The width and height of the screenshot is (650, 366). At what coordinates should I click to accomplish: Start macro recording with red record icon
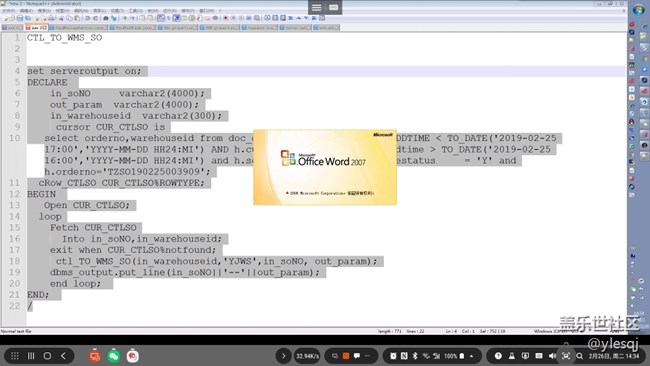point(225,18)
